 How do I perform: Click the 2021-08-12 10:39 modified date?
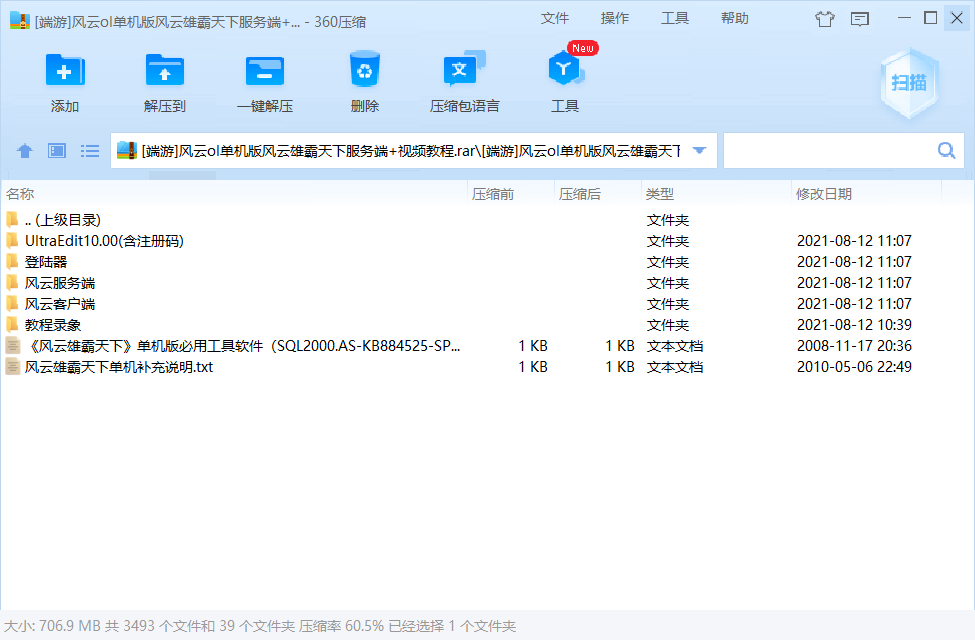click(854, 325)
